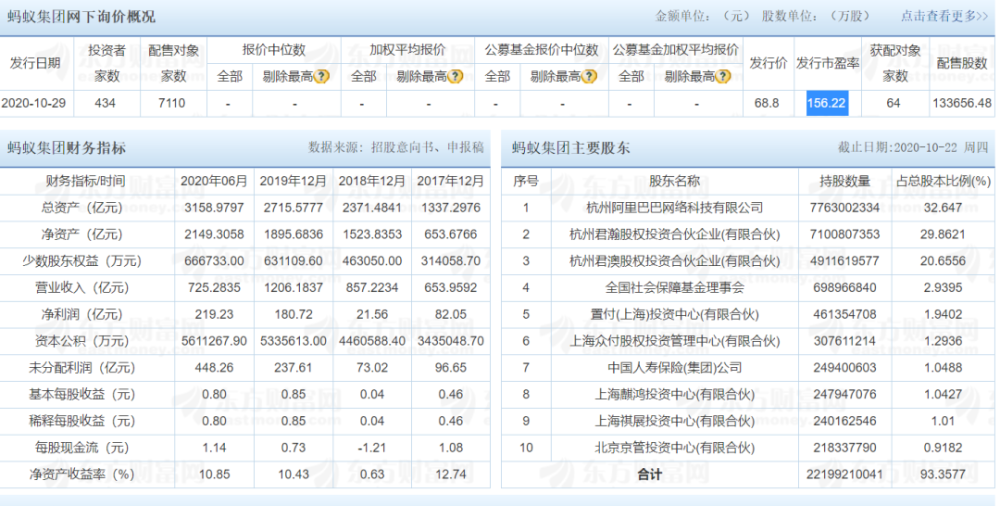
Task: Click shareholder 上海麒鸿投资中心(有限合伙)
Action: [674, 394]
